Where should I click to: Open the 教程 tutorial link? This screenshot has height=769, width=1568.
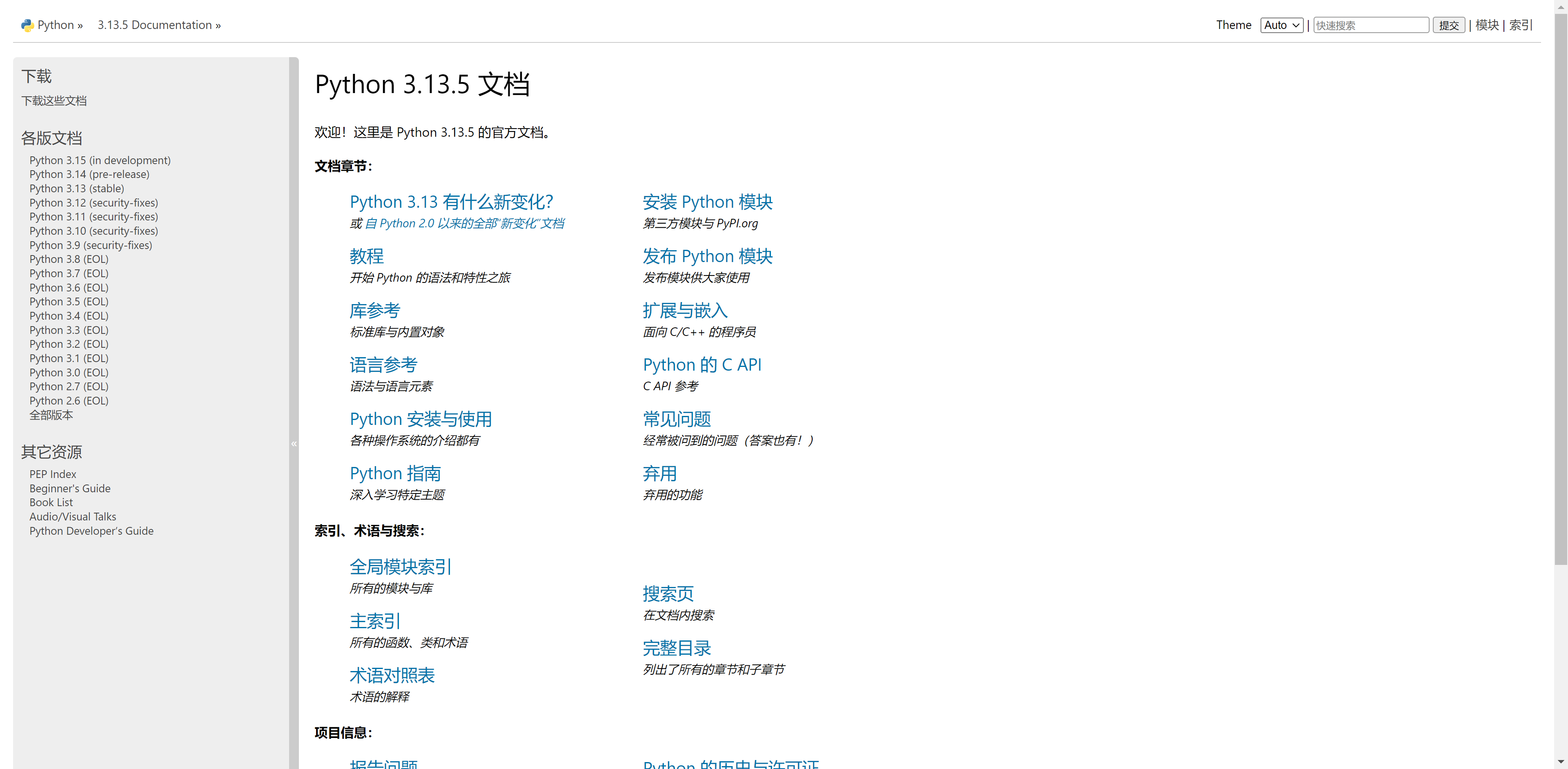tap(366, 256)
